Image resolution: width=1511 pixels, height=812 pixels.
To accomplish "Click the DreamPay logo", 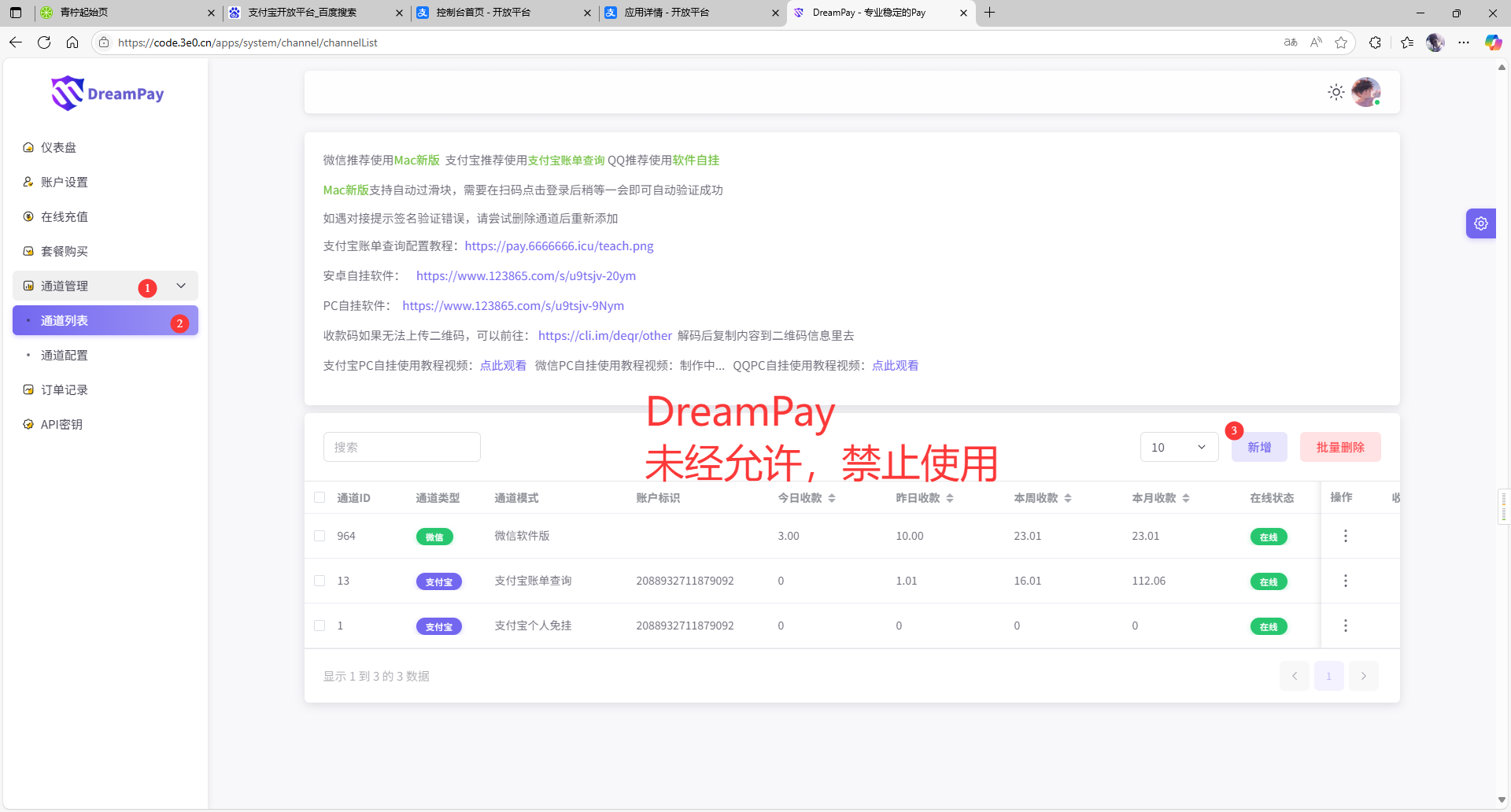I will pyautogui.click(x=108, y=94).
